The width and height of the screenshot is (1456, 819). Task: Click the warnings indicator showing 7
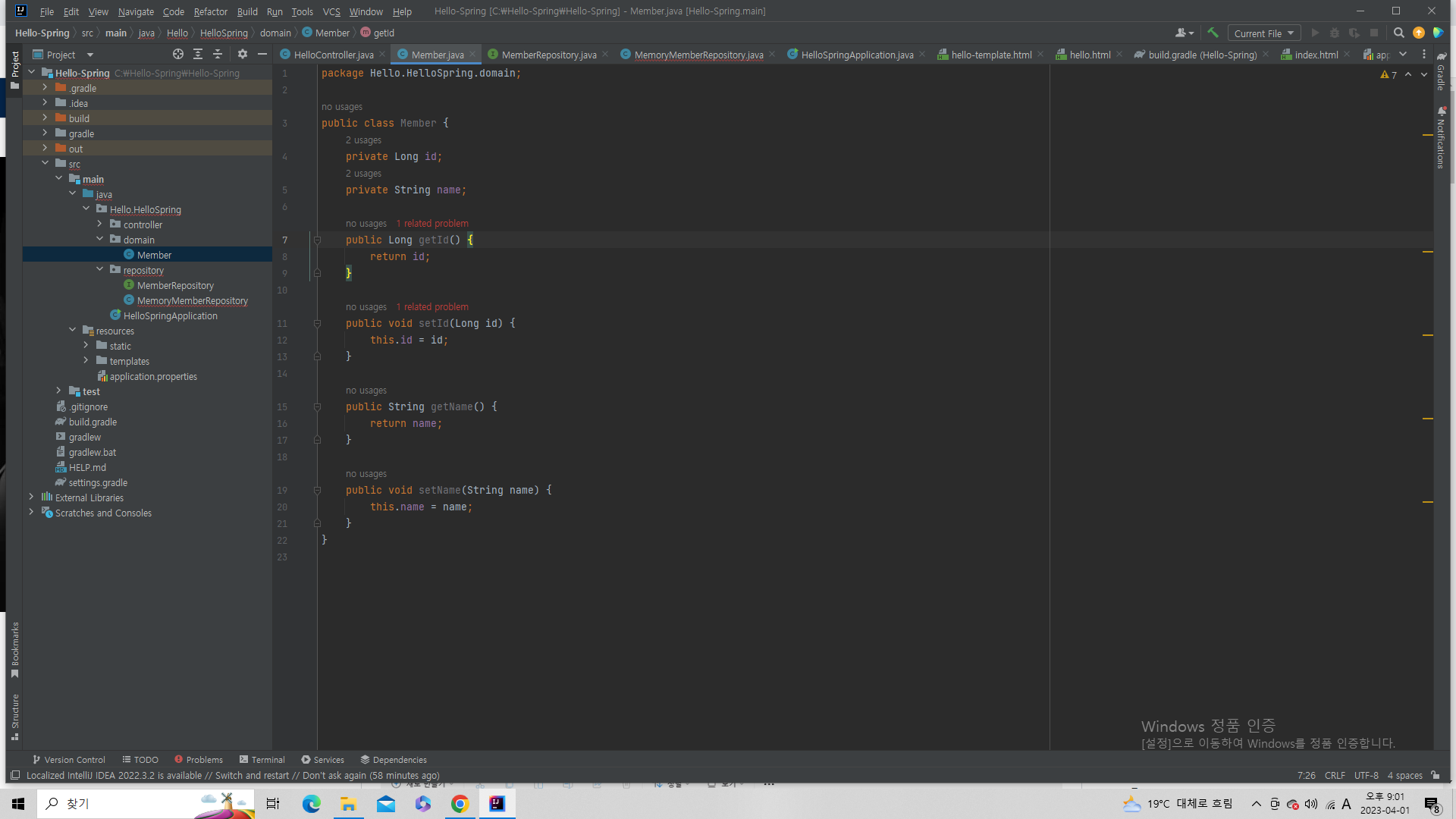click(1389, 74)
